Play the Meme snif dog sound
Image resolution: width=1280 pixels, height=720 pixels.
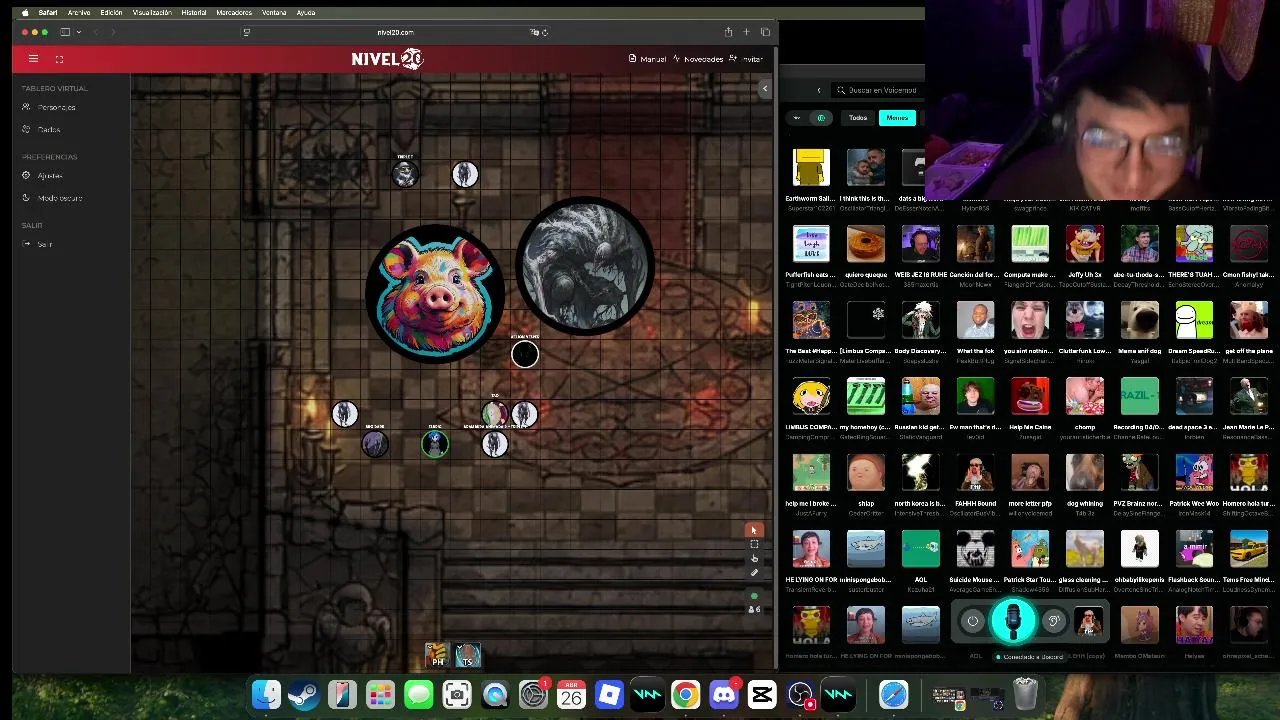(x=1140, y=320)
